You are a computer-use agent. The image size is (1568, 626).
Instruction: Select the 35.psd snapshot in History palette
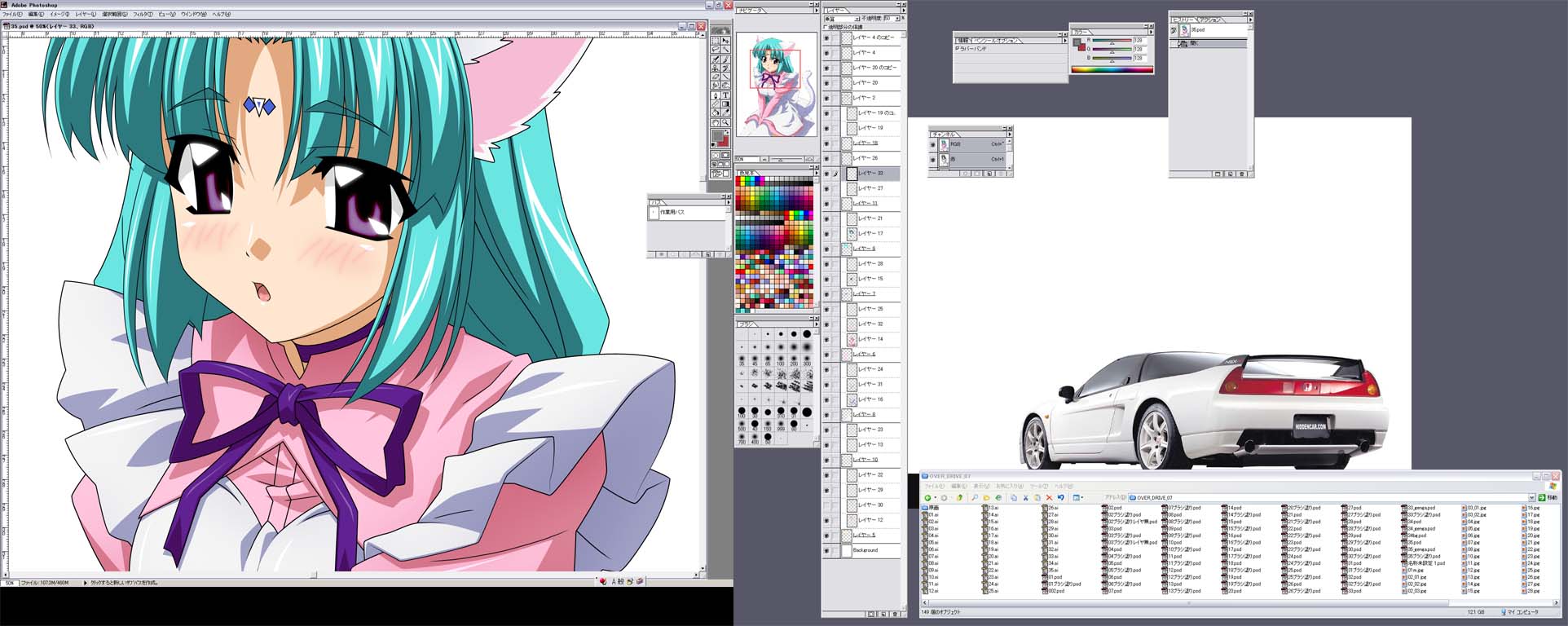[1209, 30]
